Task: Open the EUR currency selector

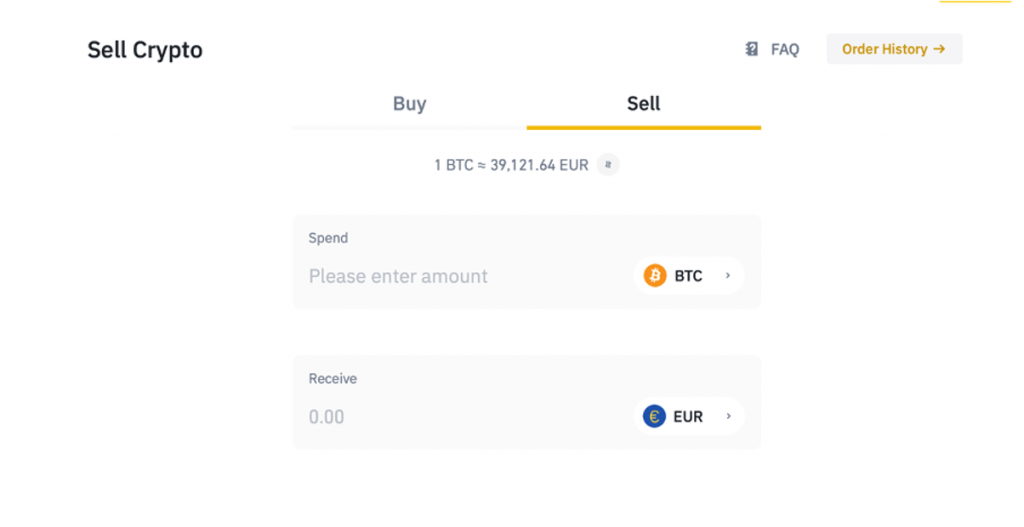Action: click(688, 416)
